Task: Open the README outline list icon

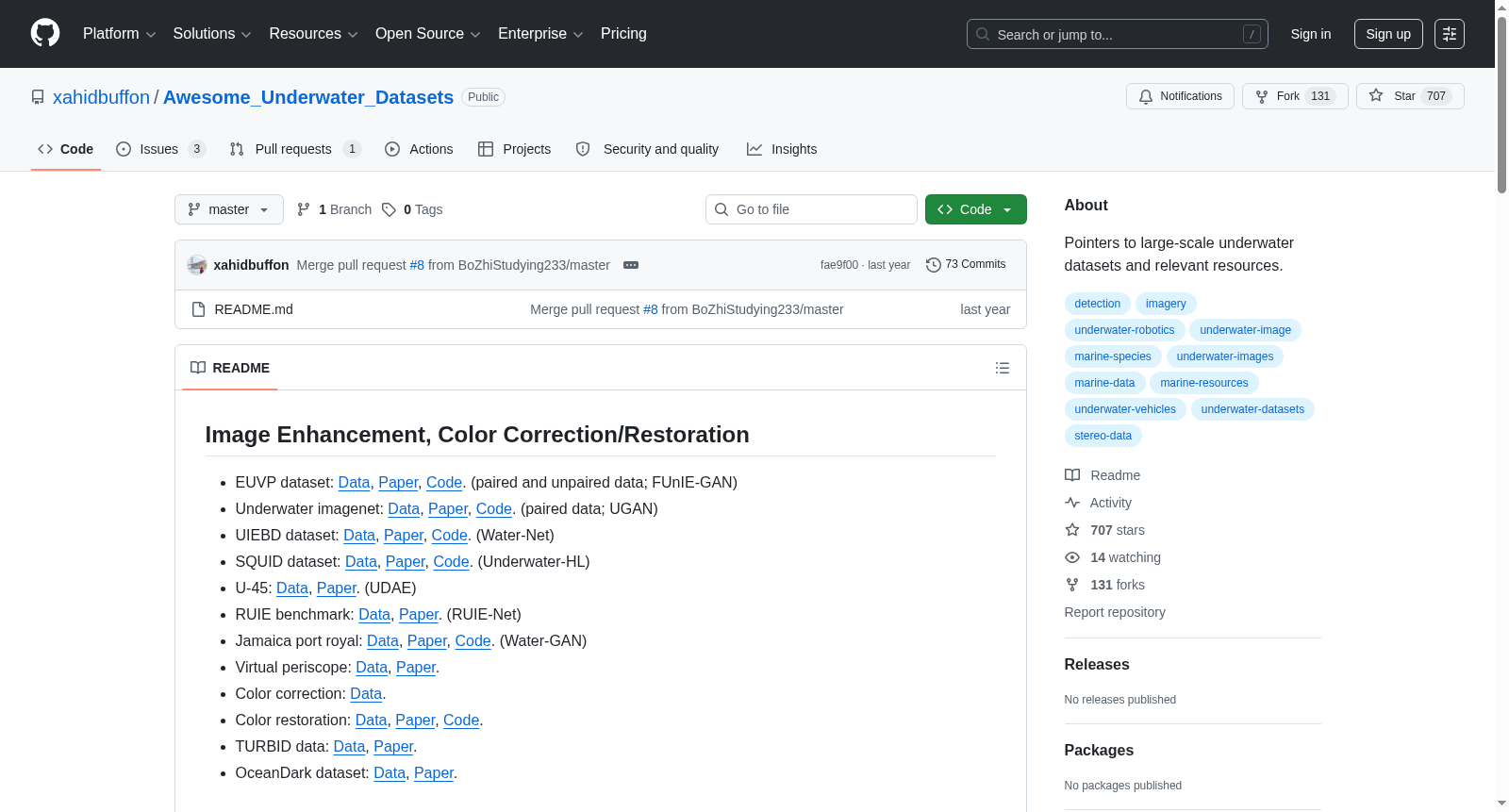Action: (x=1003, y=368)
